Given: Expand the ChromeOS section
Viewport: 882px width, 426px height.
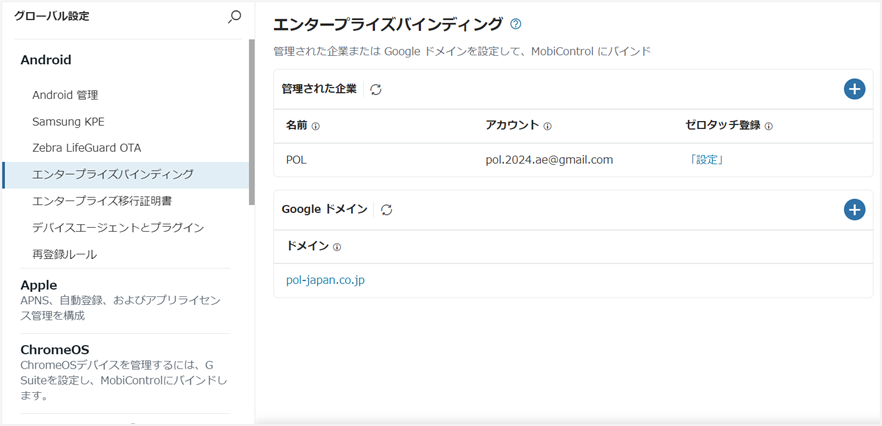Looking at the screenshot, I should (x=55, y=349).
